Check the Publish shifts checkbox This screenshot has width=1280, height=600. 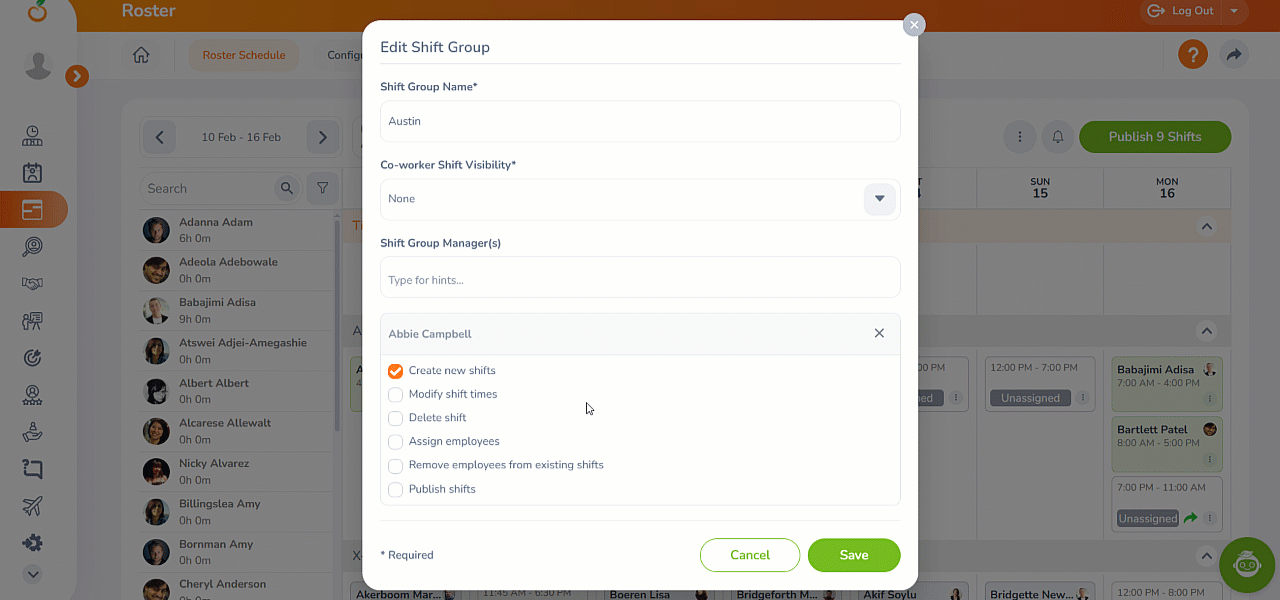(x=396, y=490)
